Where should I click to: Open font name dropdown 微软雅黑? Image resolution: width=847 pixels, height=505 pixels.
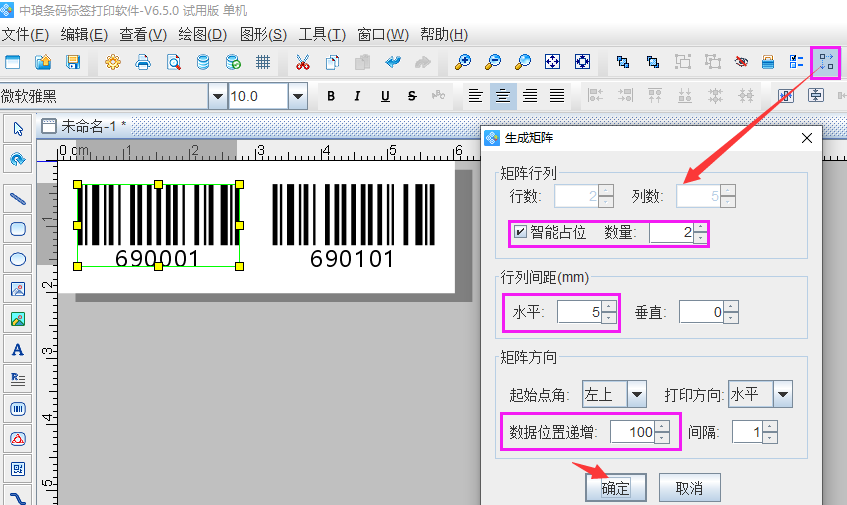tap(218, 97)
